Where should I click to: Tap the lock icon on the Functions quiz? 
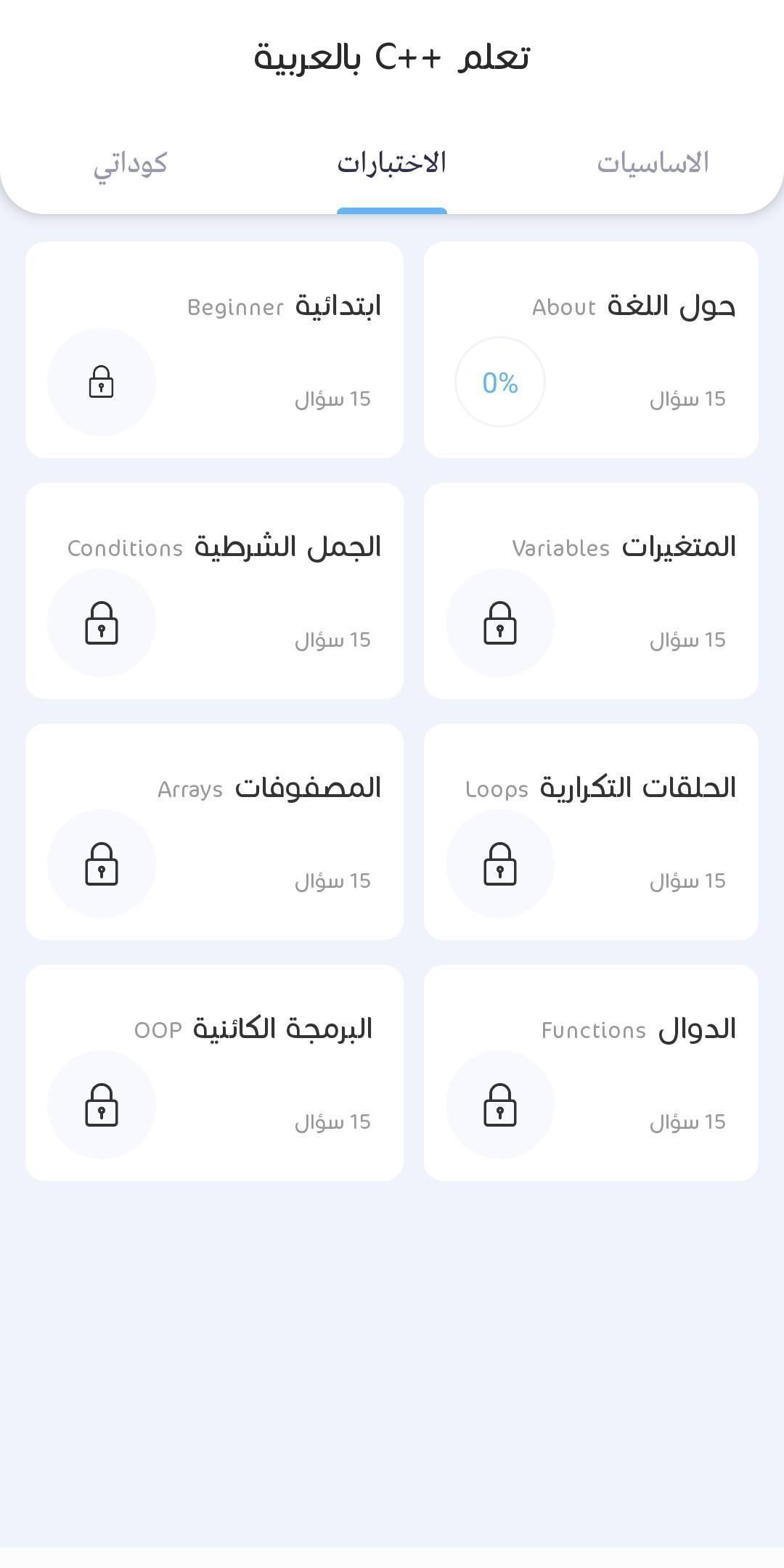coord(500,1105)
